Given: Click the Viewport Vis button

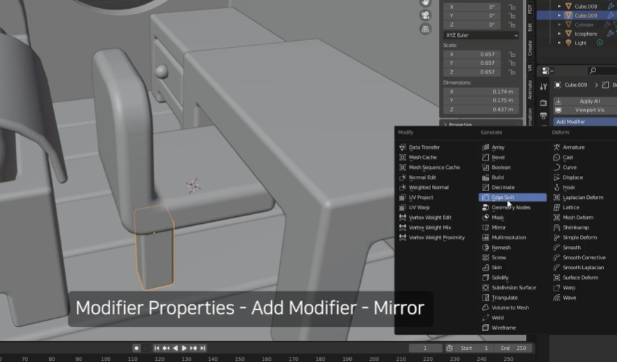Looking at the screenshot, I should click(585, 110).
